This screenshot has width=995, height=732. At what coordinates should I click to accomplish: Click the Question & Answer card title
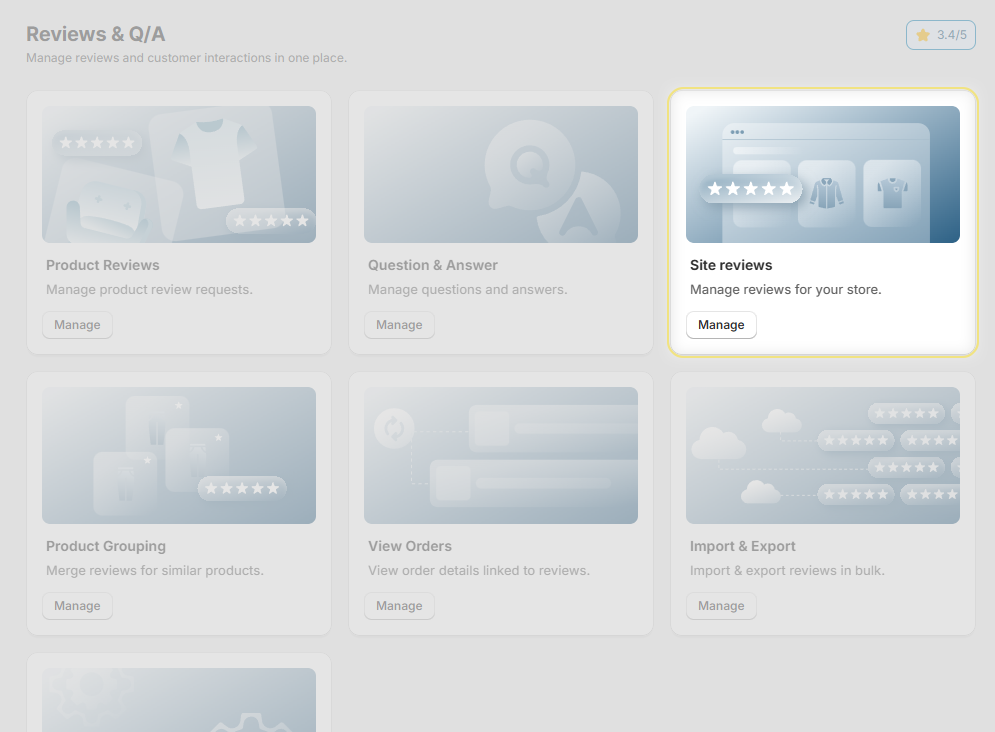(x=433, y=265)
